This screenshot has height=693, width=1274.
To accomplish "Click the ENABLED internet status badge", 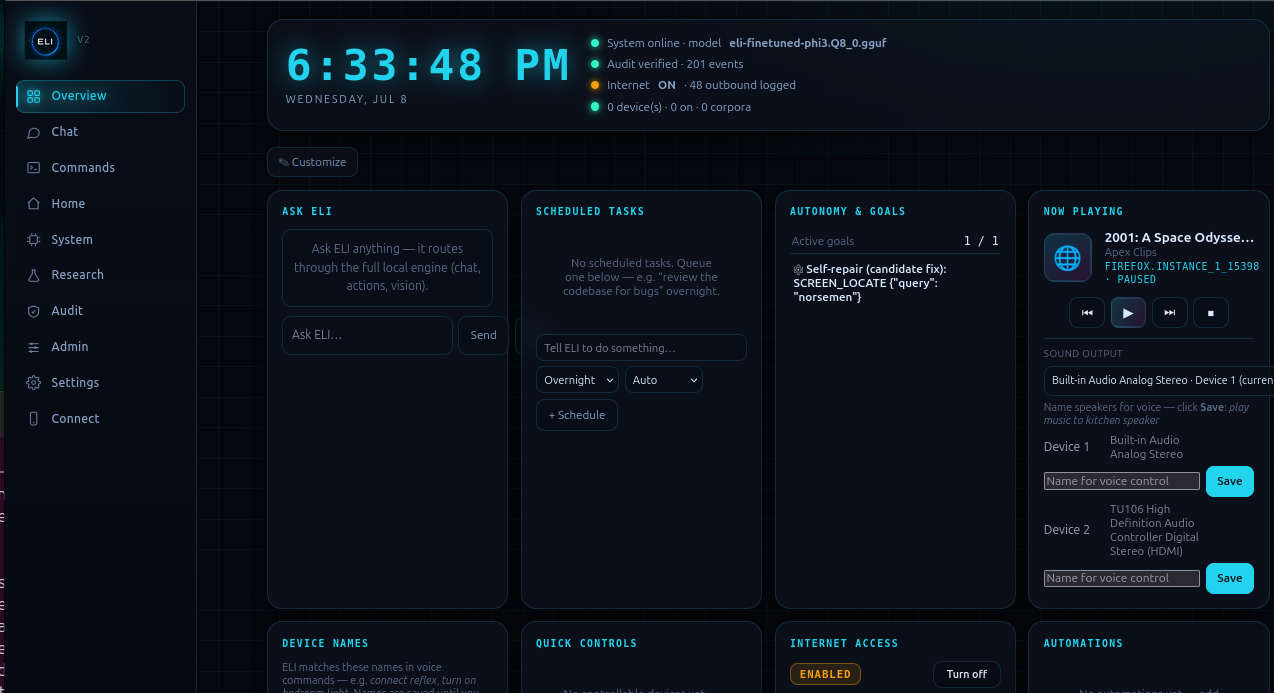I will pyautogui.click(x=826, y=674).
